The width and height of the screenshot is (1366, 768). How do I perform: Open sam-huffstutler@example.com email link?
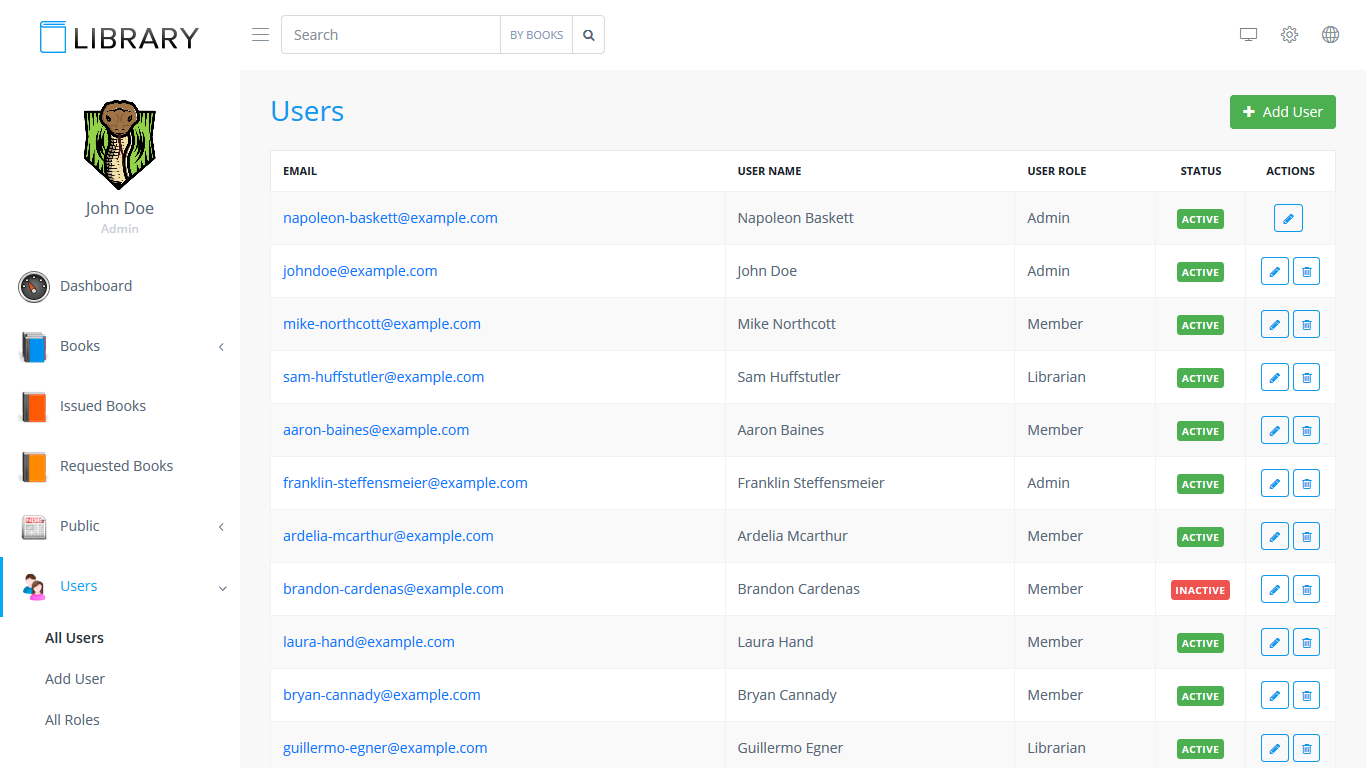(383, 377)
